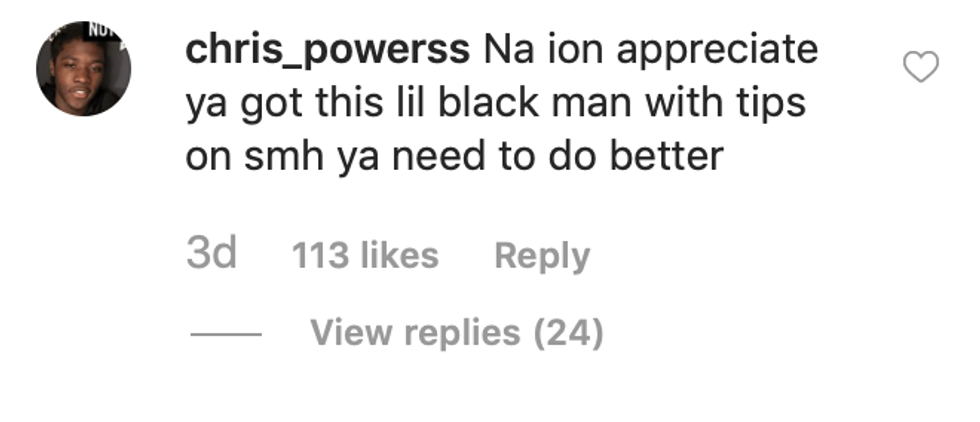The height and width of the screenshot is (422, 980).
Task: Unfold the thread with View replies
Action: click(457, 333)
